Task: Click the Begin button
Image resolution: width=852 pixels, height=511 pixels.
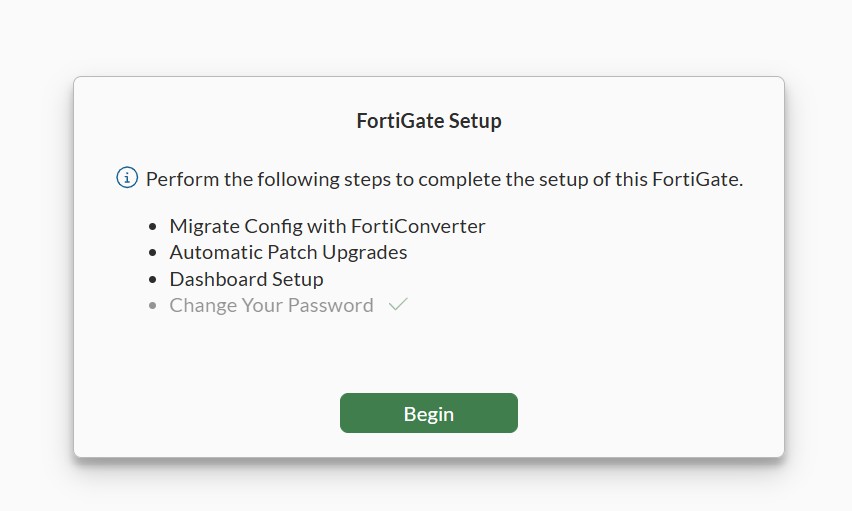Action: (x=428, y=413)
